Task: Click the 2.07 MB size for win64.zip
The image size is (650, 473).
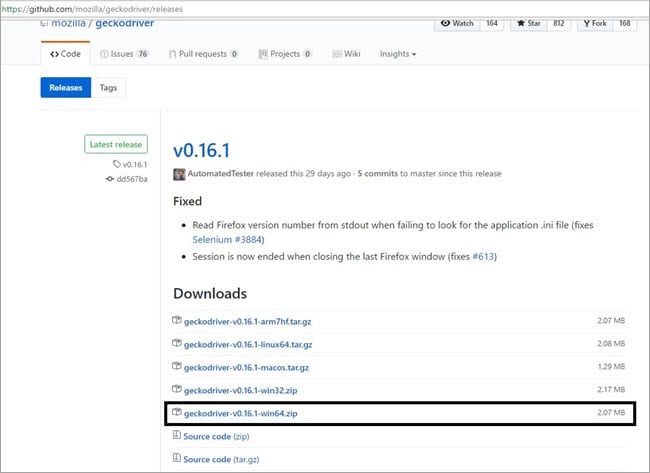Action: coord(611,412)
